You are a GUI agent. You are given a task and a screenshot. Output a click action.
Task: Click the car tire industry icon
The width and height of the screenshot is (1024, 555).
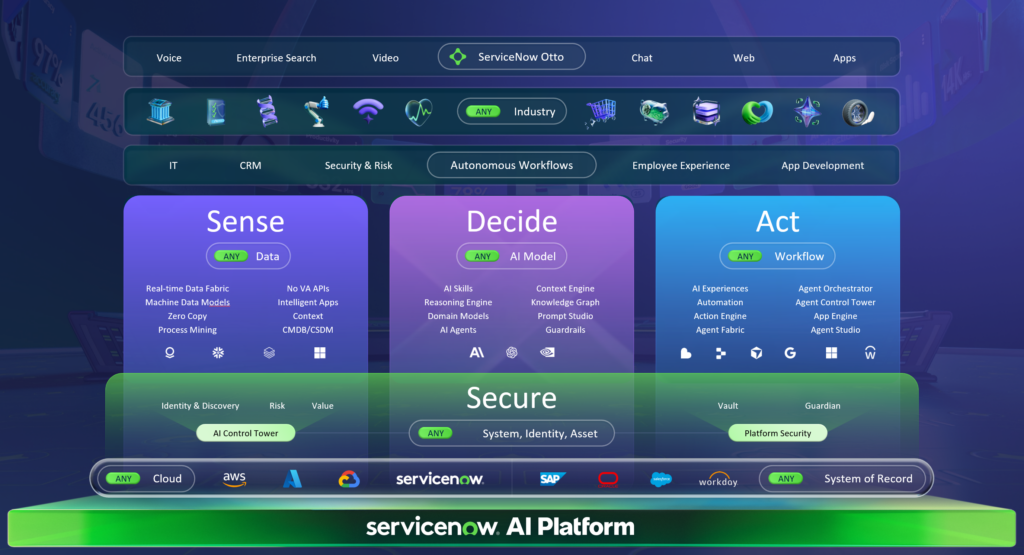tap(857, 112)
